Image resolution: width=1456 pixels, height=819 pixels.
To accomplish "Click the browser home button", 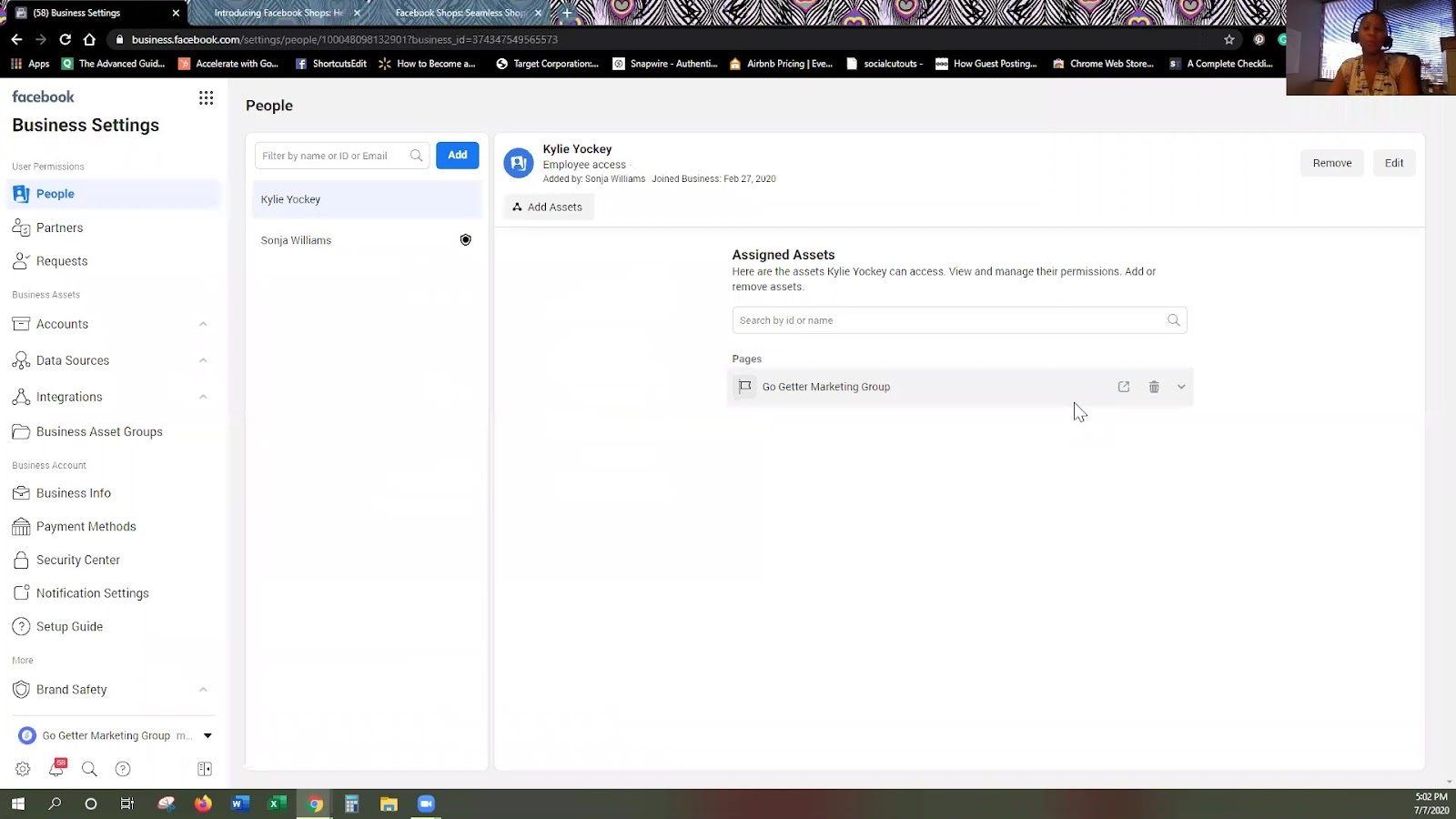I will (89, 39).
